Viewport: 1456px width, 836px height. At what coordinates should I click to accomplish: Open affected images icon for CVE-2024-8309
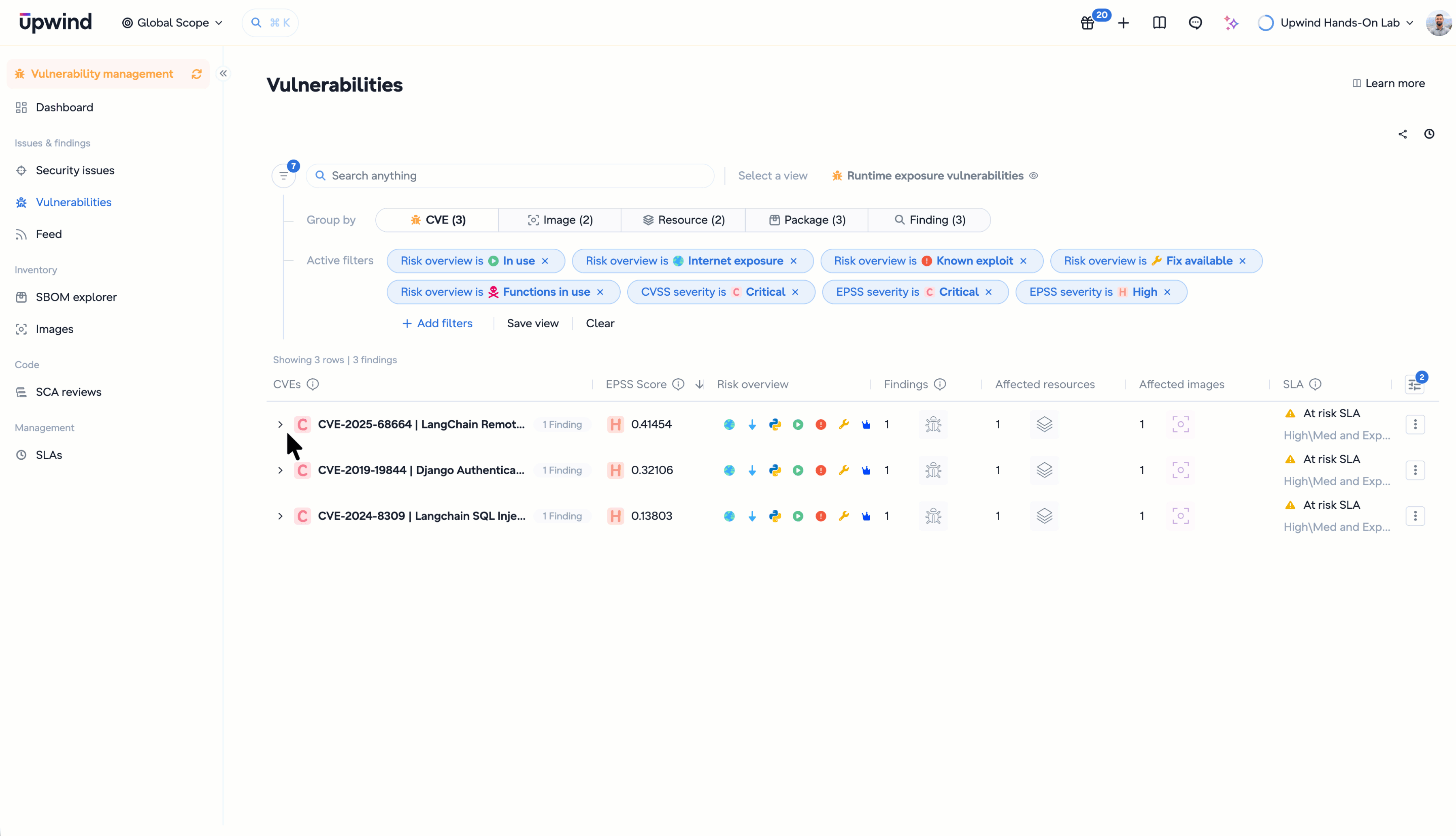[x=1181, y=517]
